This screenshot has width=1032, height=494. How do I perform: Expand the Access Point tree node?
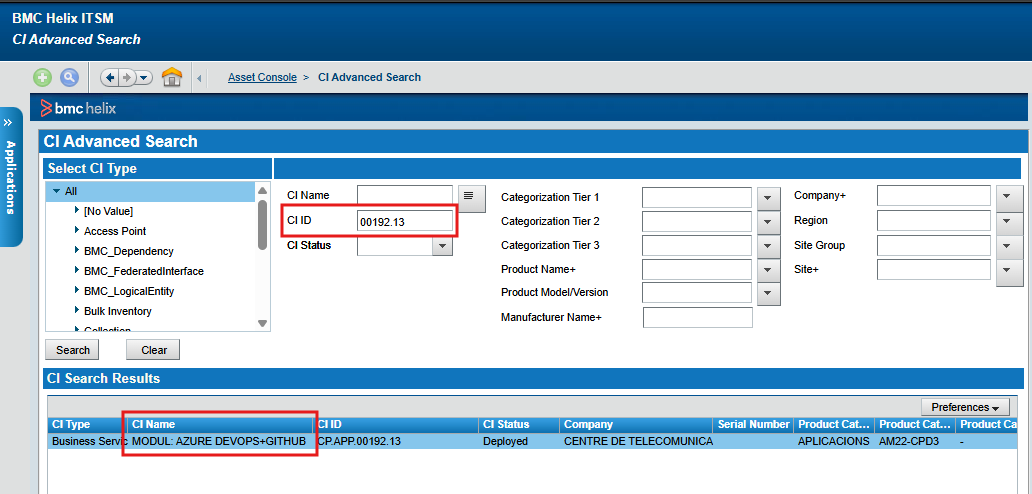78,231
